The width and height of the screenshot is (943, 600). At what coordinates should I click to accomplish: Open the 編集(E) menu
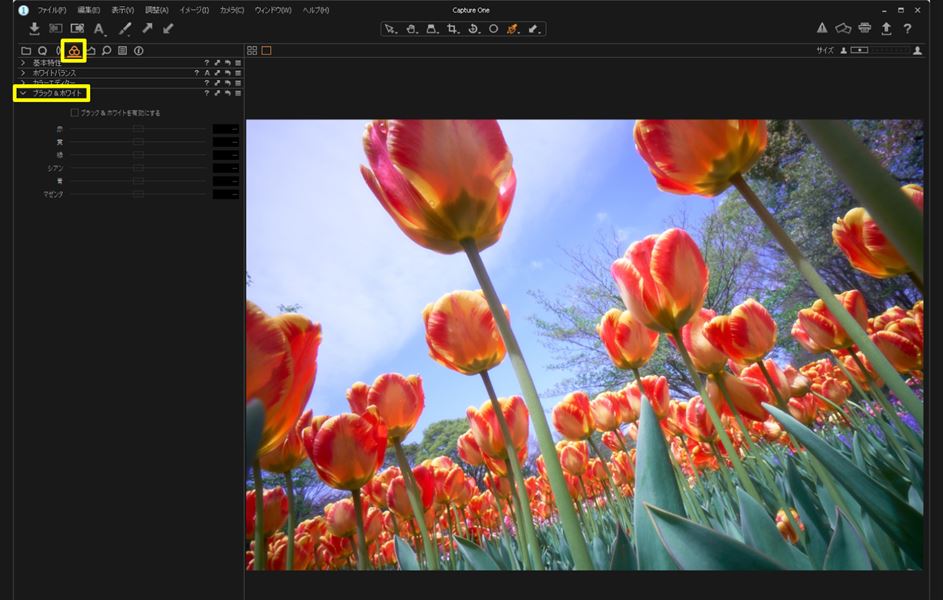tap(88, 10)
